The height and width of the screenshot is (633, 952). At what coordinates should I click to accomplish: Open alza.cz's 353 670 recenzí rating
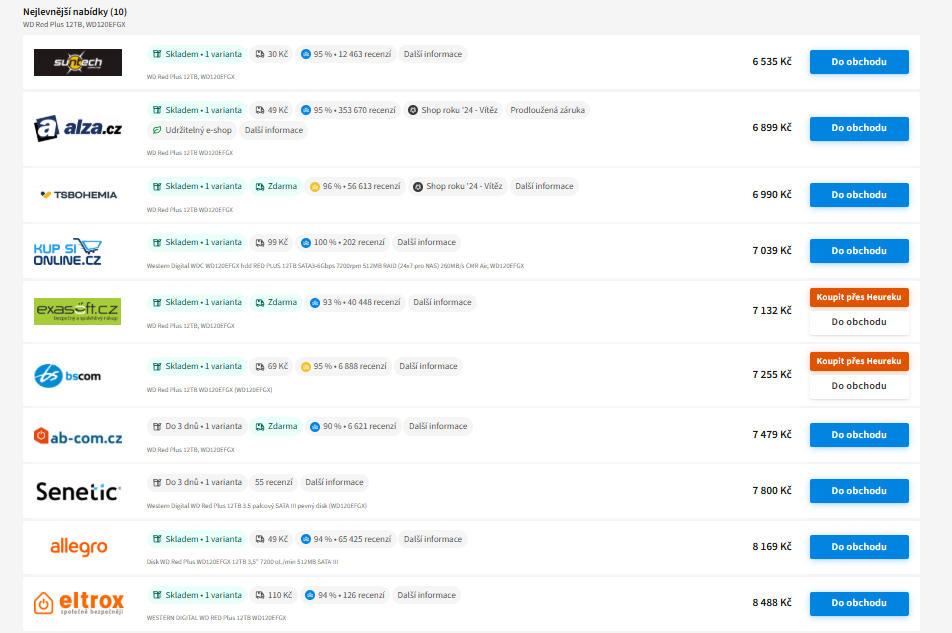pos(348,110)
